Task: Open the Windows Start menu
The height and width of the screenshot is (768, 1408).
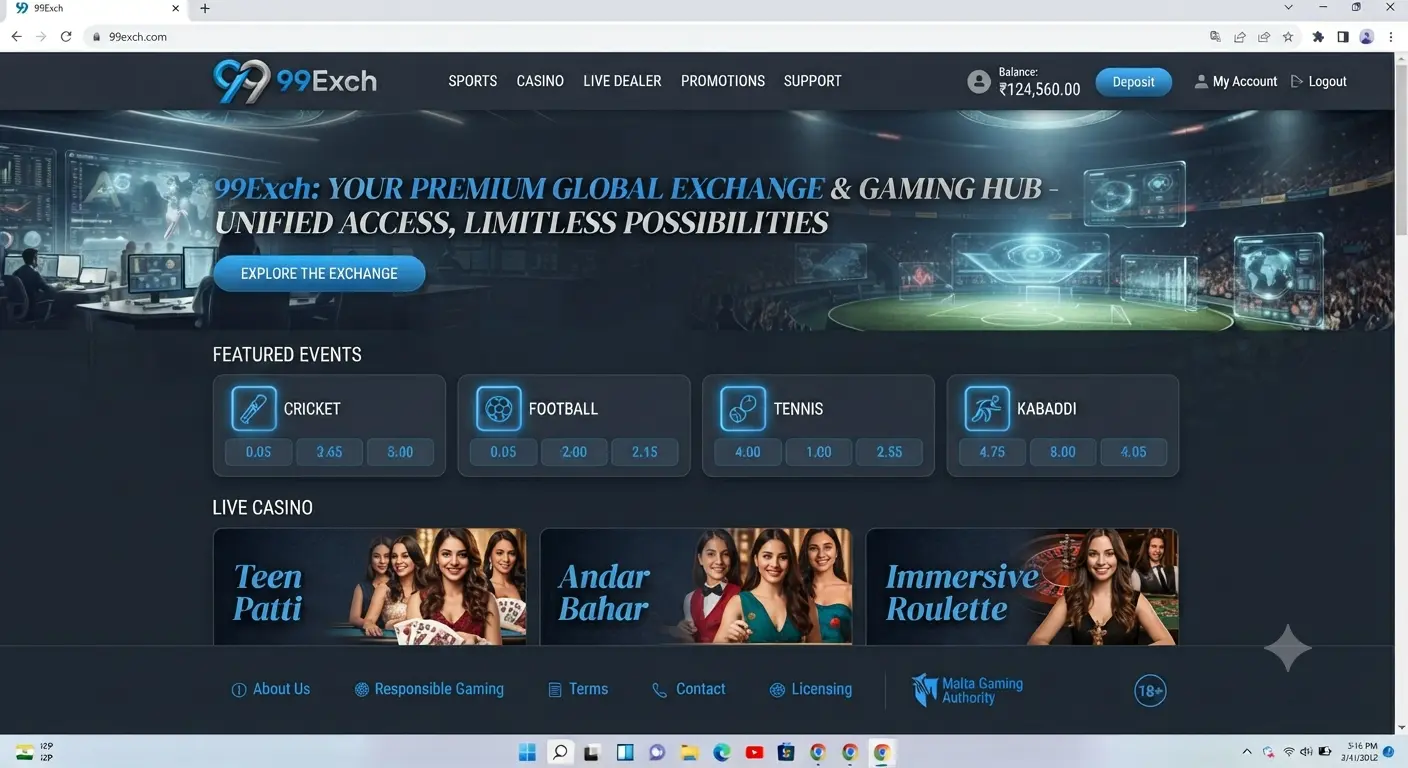Action: [527, 752]
